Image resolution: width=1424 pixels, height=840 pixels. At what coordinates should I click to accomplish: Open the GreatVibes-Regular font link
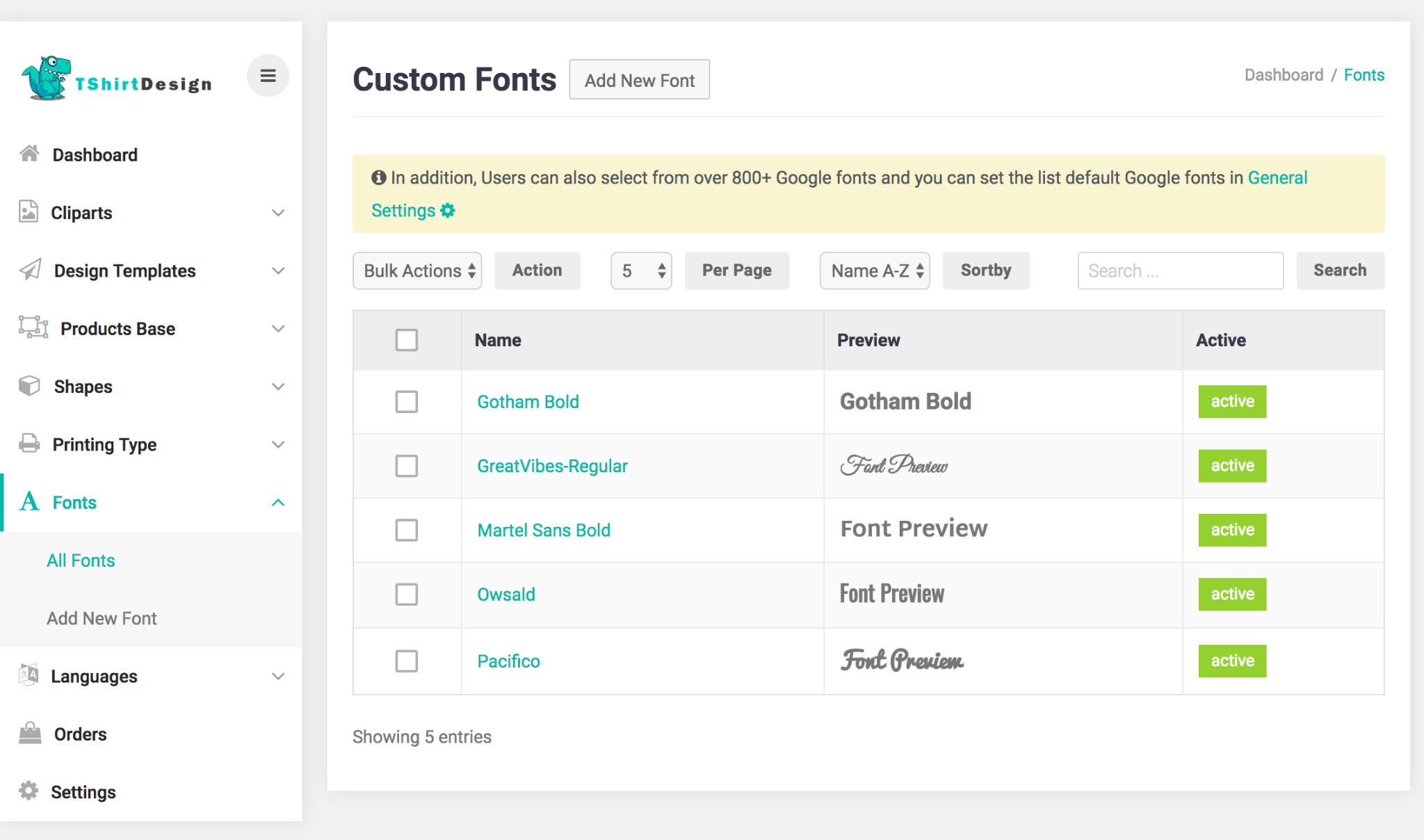pyautogui.click(x=552, y=466)
